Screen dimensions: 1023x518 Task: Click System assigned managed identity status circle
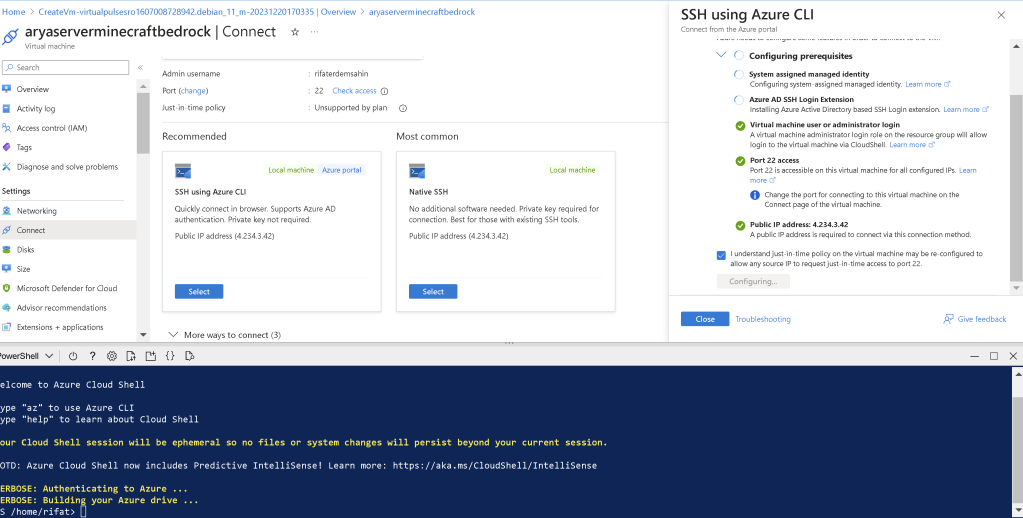coord(739,74)
